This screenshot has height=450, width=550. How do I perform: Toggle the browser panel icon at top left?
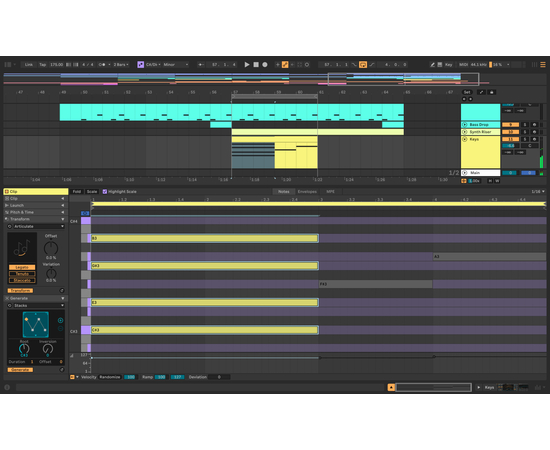point(8,65)
